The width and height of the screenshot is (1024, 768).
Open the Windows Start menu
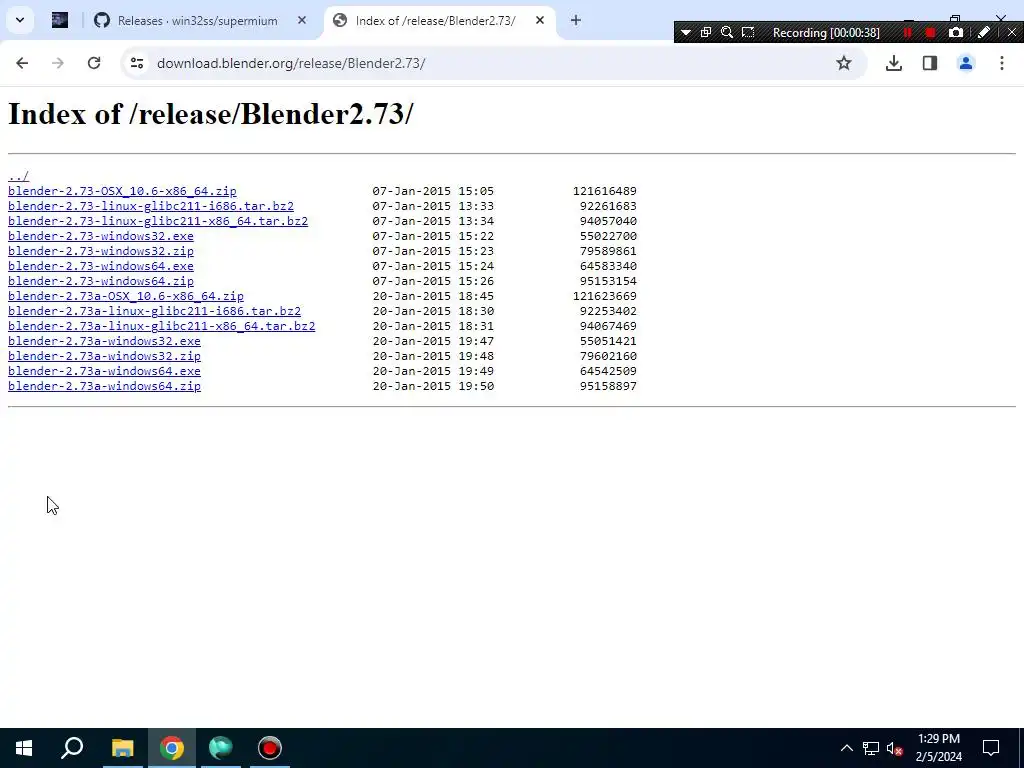(x=24, y=748)
